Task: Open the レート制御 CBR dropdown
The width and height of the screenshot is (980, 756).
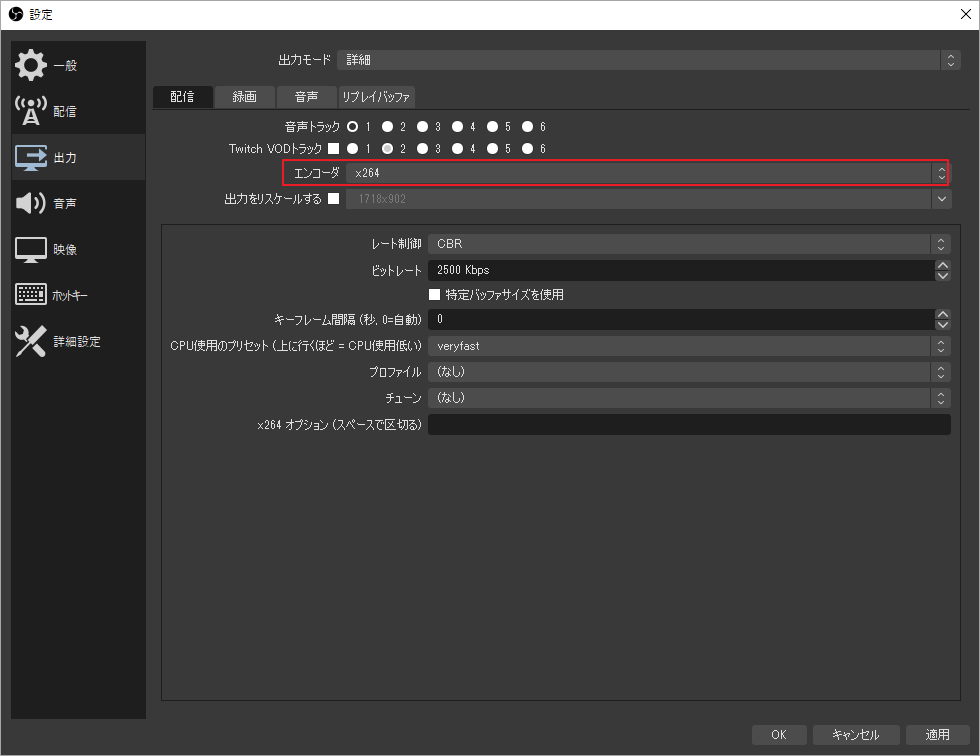Action: [x=689, y=244]
